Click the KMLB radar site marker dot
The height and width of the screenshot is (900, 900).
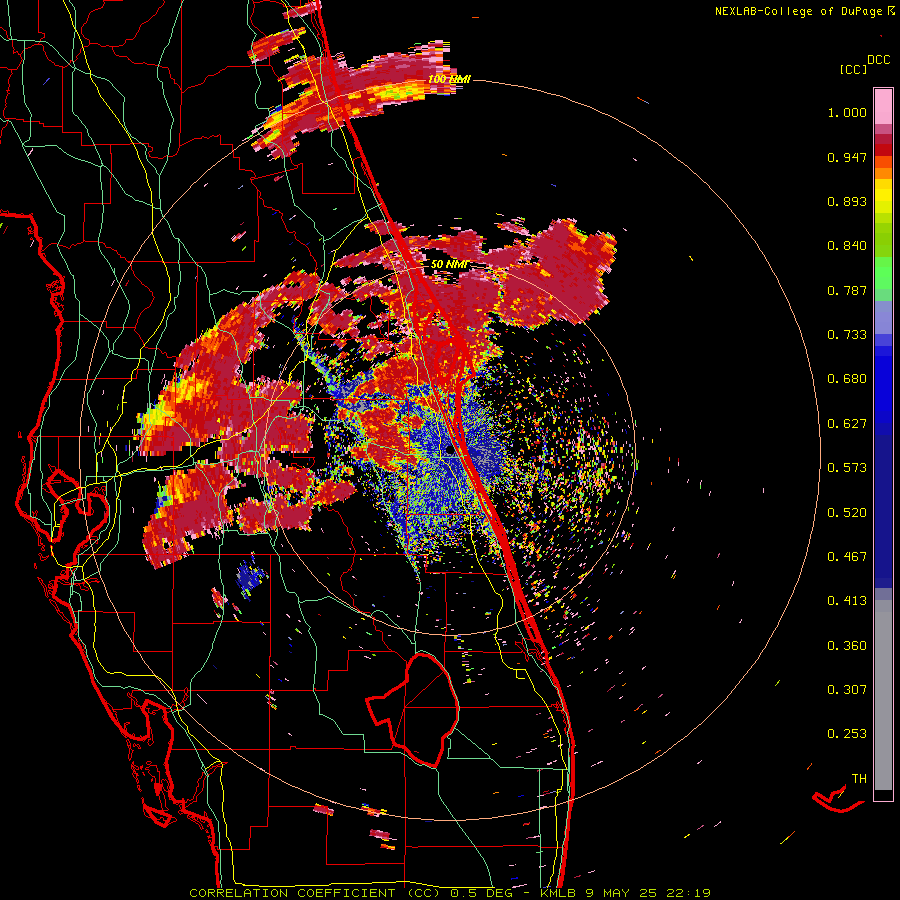[450, 451]
